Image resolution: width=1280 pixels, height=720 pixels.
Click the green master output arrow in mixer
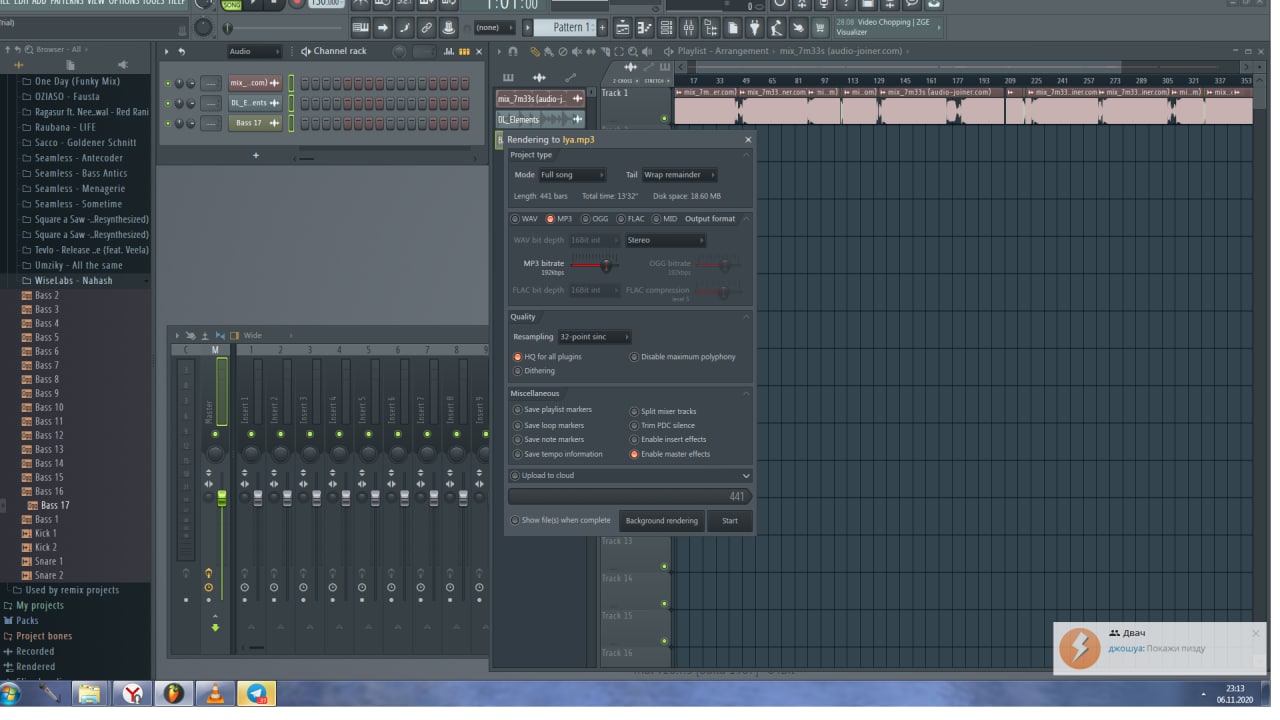[215, 627]
